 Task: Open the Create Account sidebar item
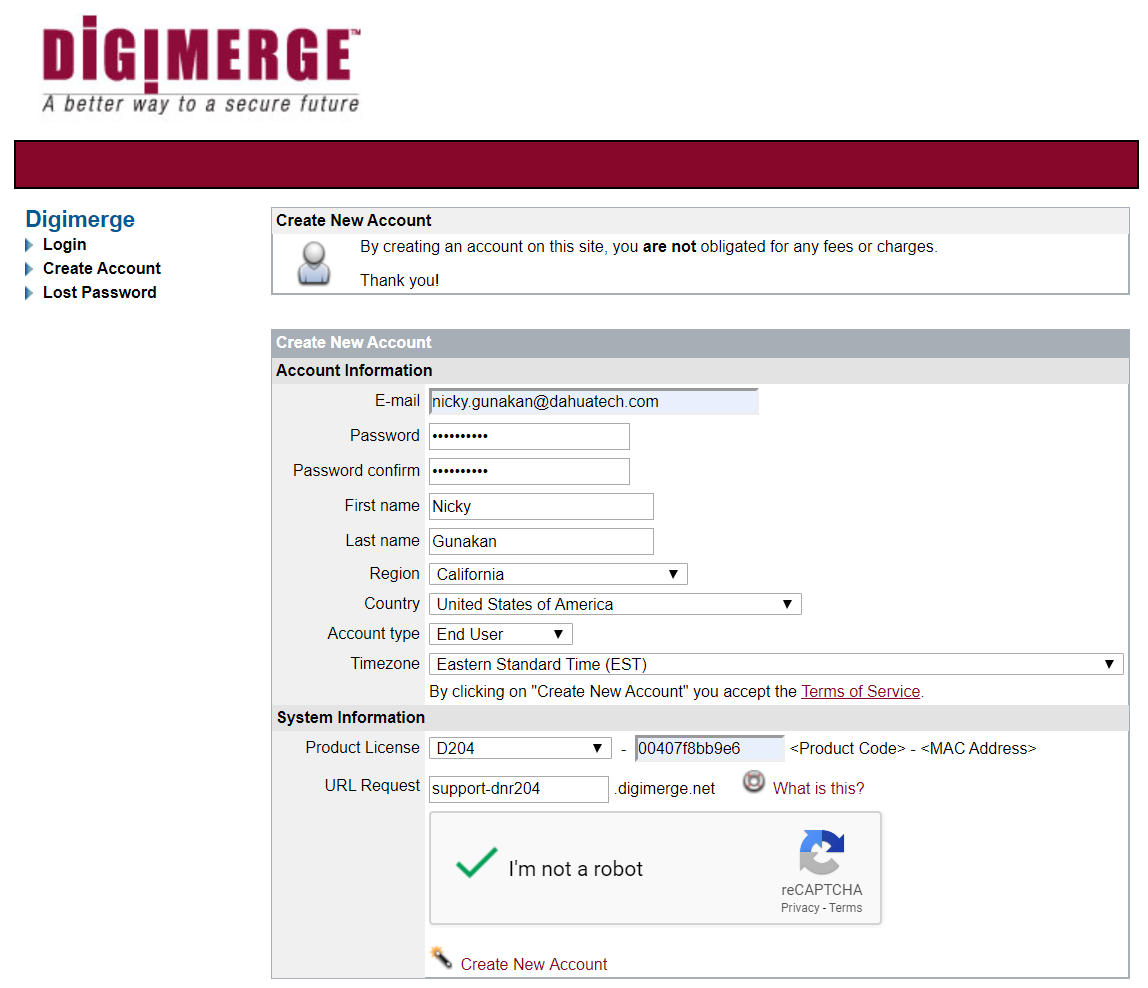[102, 269]
